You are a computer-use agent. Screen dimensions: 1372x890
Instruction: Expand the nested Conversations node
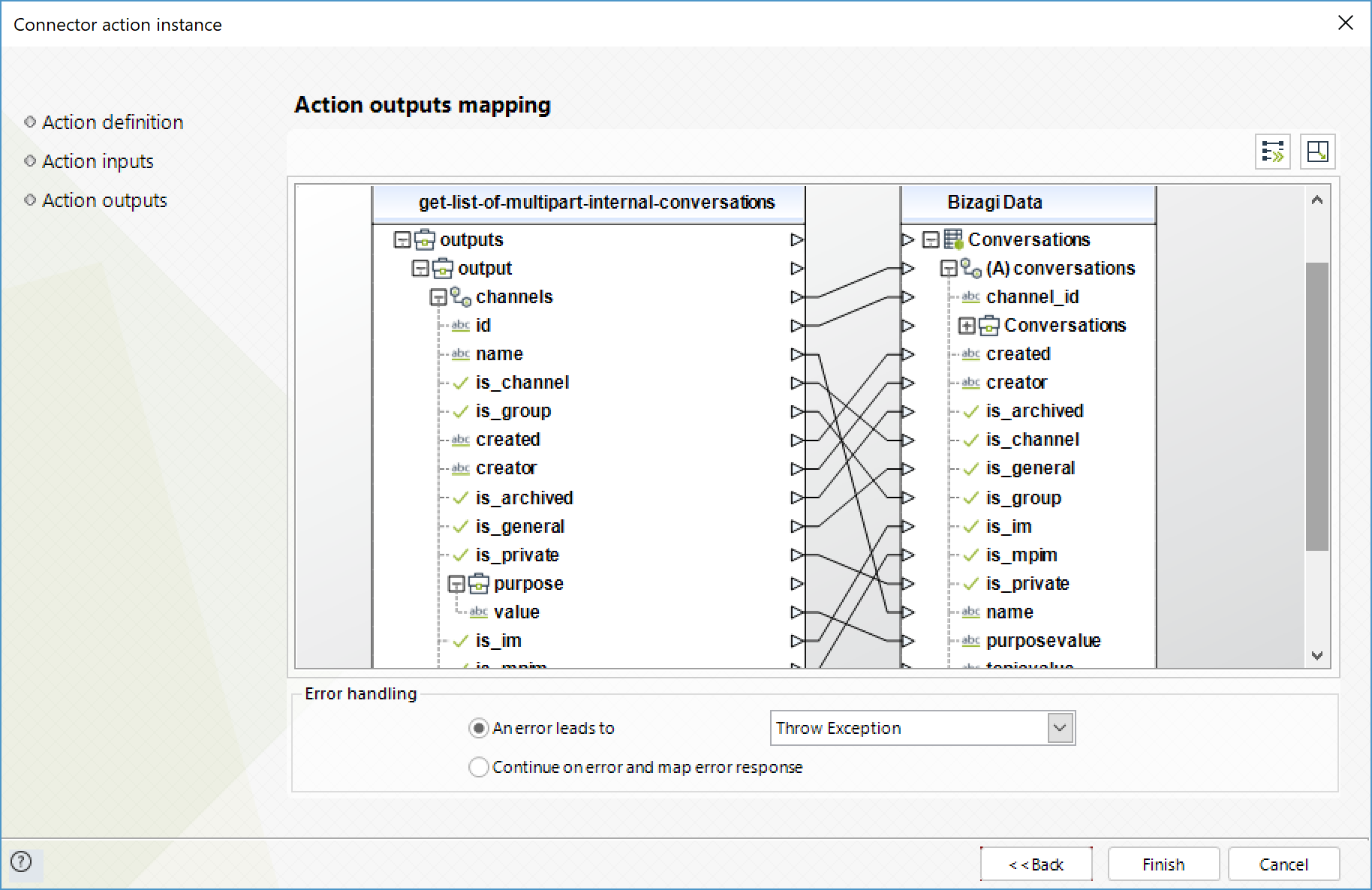pyautogui.click(x=967, y=326)
